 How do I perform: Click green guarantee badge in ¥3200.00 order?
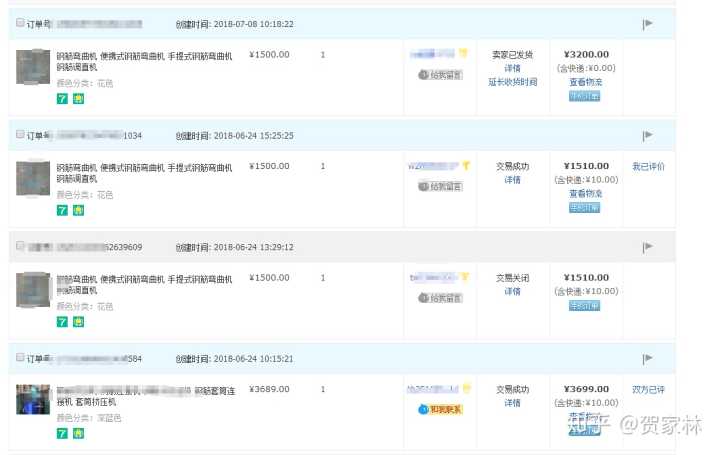79,99
